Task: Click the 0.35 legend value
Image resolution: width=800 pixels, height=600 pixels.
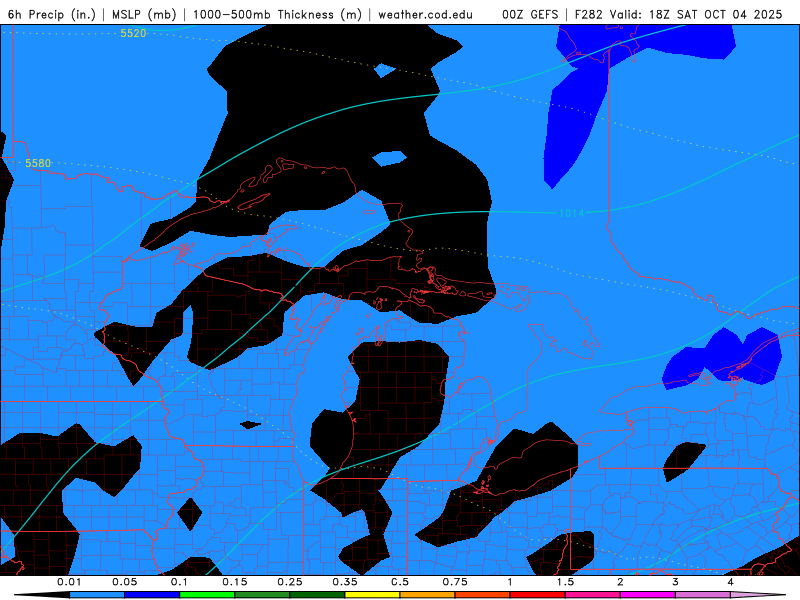Action: point(345,582)
